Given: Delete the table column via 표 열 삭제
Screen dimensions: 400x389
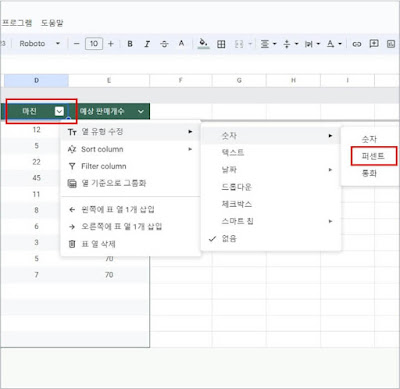Looking at the screenshot, I should [130, 244].
